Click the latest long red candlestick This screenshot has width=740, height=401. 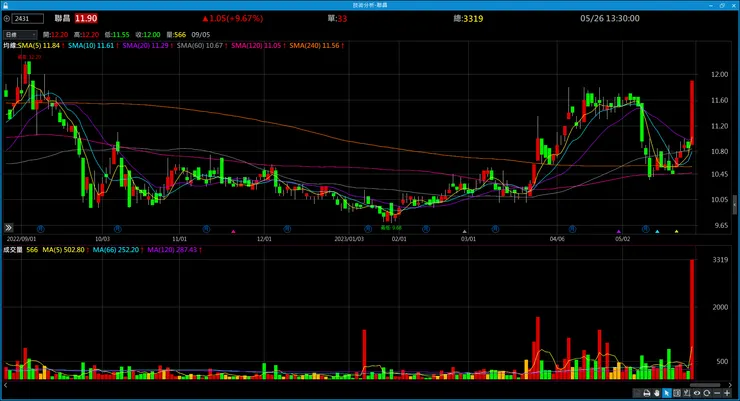click(x=692, y=112)
